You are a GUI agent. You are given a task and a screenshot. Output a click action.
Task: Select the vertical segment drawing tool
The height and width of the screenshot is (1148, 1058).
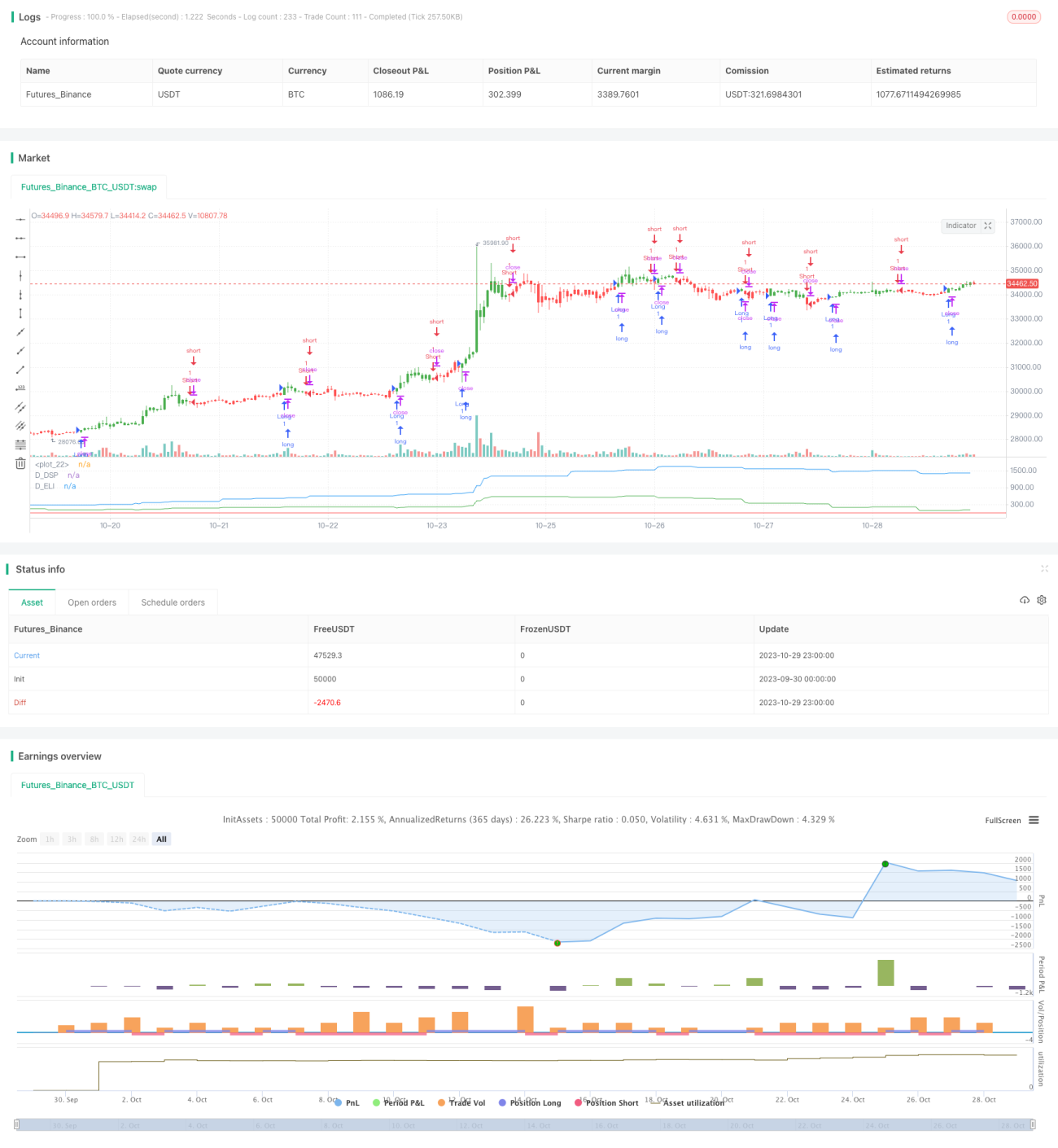coord(20,313)
